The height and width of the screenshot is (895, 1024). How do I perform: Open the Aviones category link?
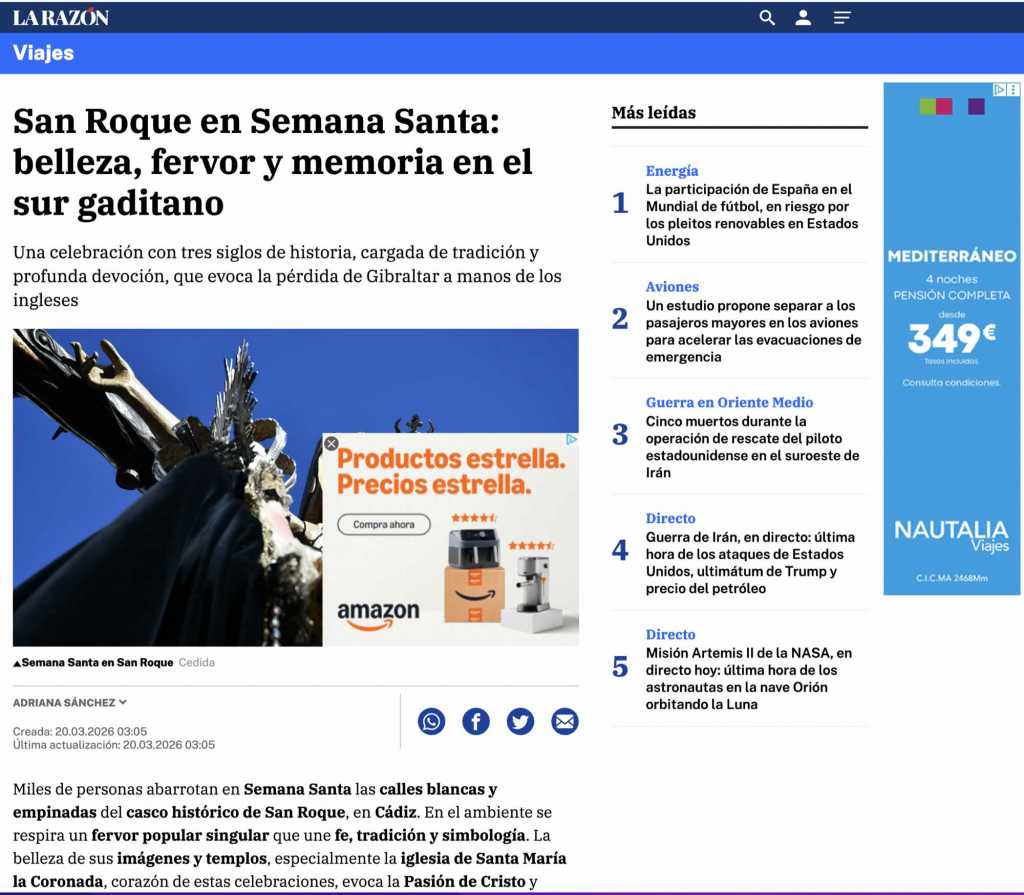click(x=672, y=287)
